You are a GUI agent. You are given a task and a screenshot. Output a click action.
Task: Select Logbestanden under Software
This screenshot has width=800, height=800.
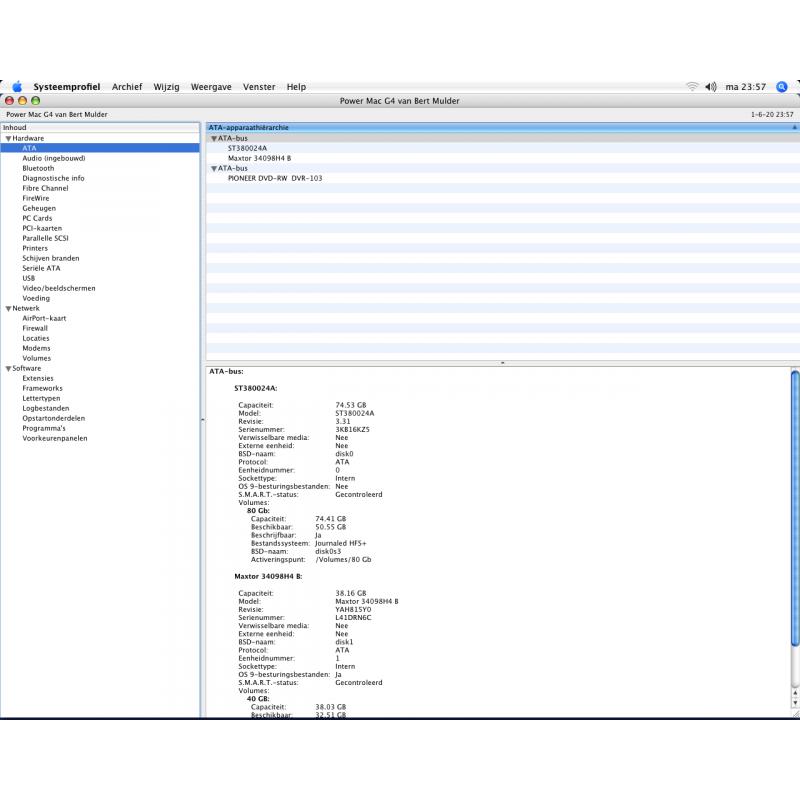(x=46, y=408)
